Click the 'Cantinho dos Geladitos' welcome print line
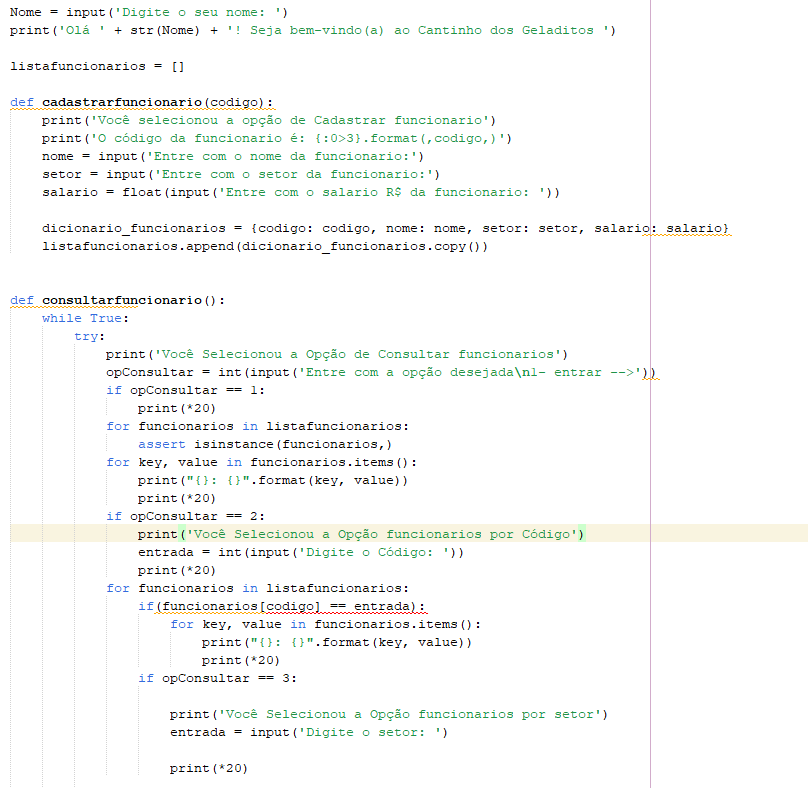The image size is (808, 788). click(312, 30)
